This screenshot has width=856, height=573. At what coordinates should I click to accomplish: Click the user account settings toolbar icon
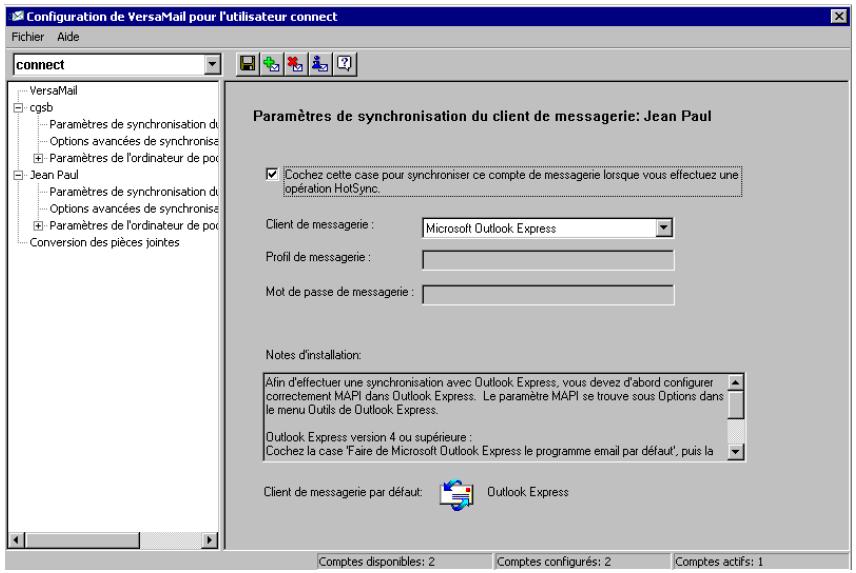pyautogui.click(x=320, y=64)
